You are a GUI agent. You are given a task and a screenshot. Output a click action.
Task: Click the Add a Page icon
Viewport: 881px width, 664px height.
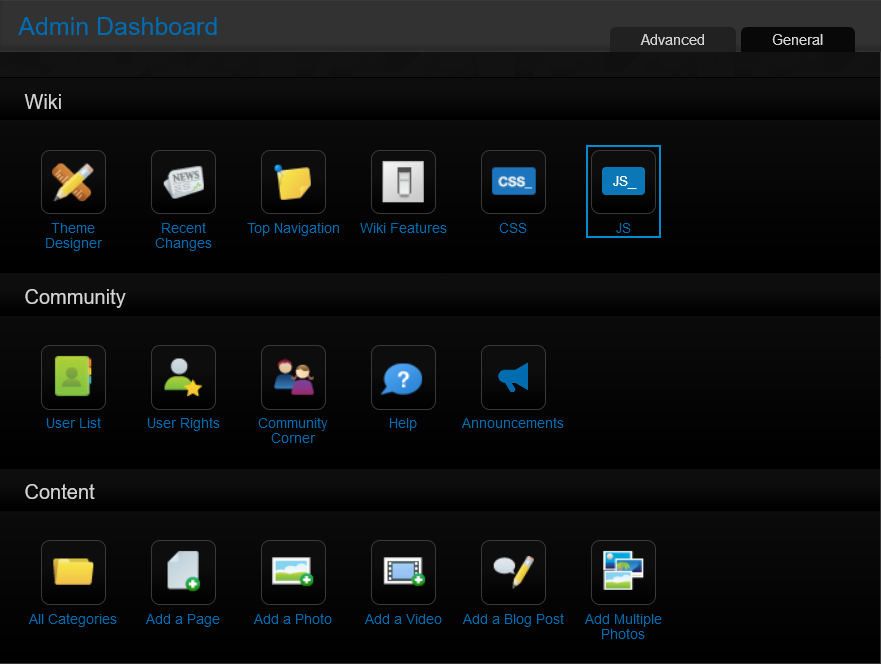183,572
